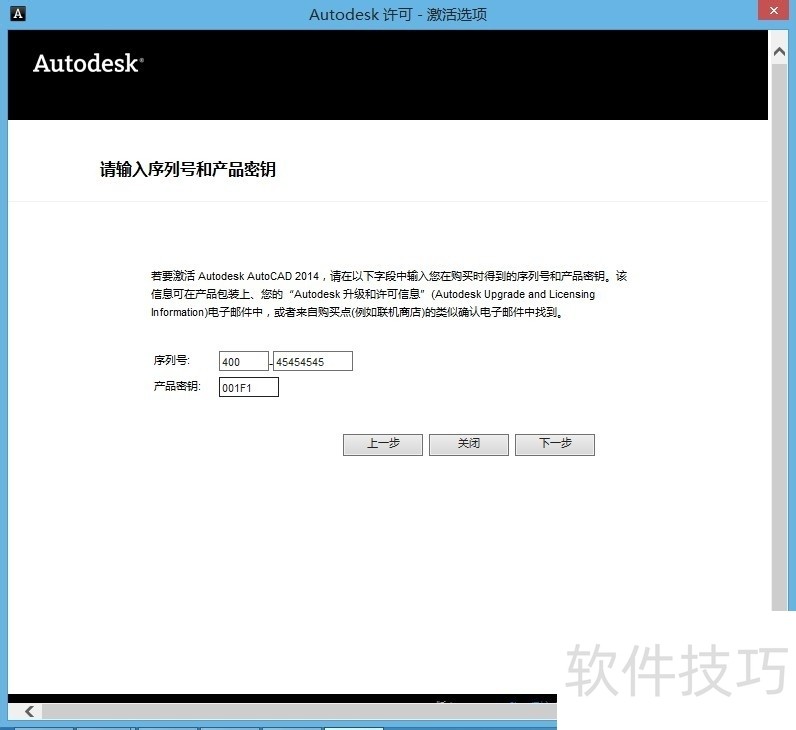Click the 下一步 (Next) button

[555, 445]
